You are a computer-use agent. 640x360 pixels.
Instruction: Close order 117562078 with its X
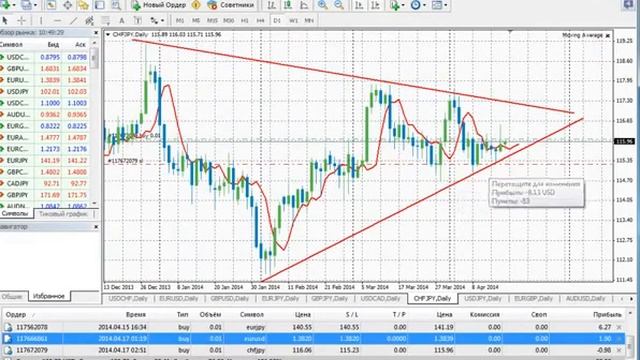pyautogui.click(x=619, y=327)
